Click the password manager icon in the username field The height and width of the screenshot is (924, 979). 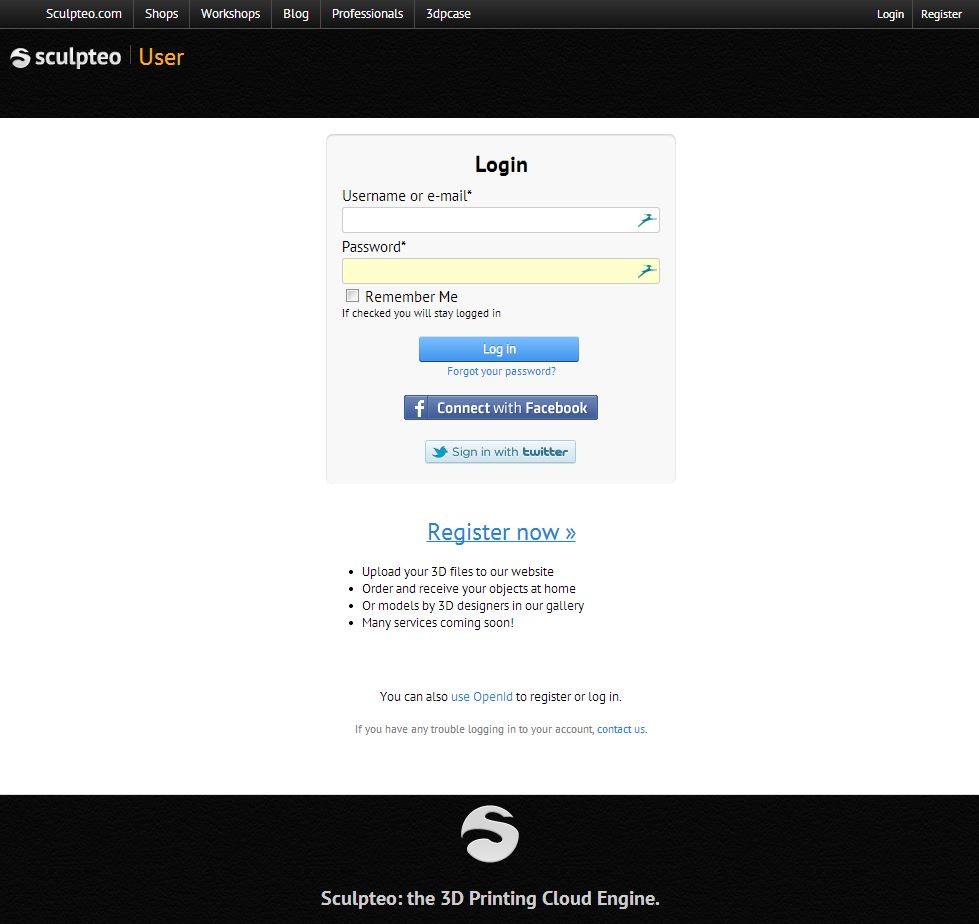click(x=646, y=220)
